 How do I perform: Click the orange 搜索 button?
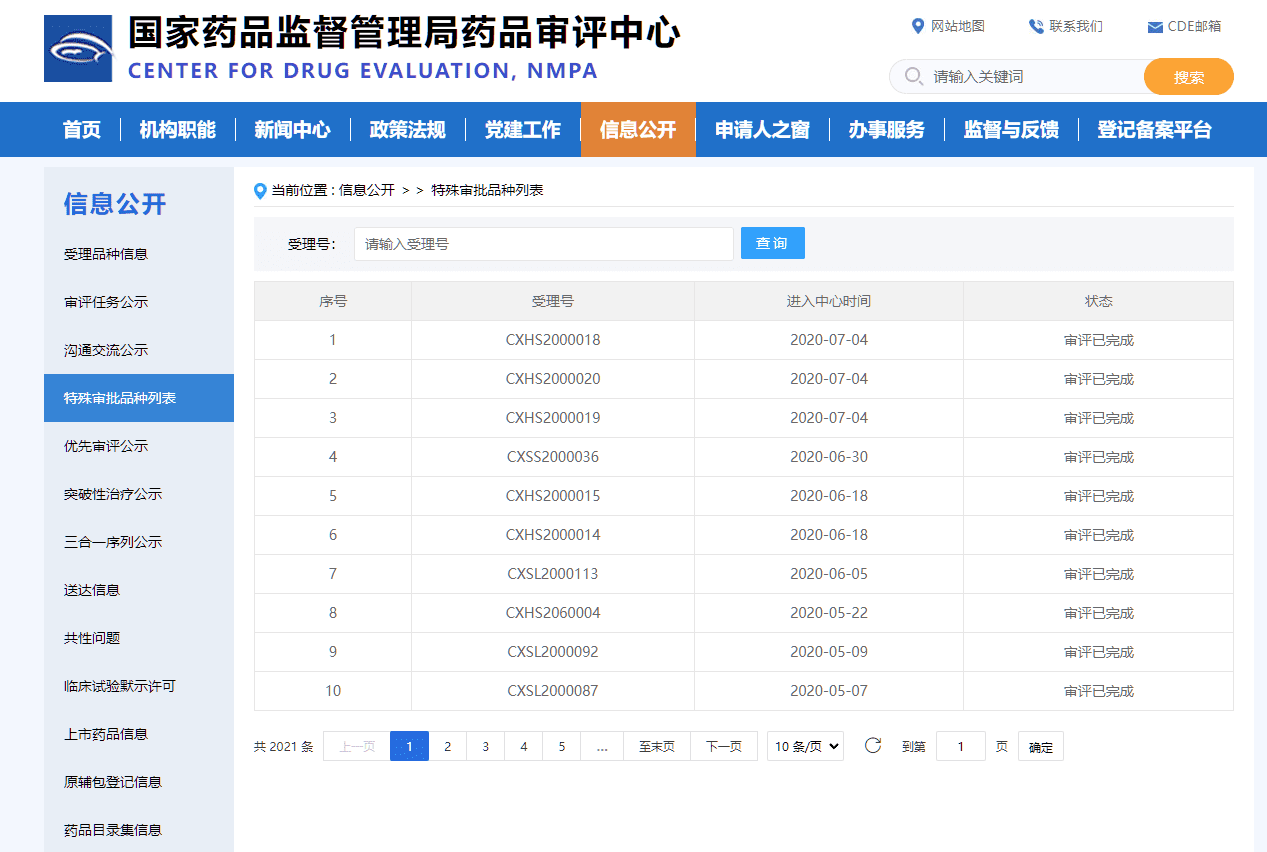pyautogui.click(x=1189, y=77)
